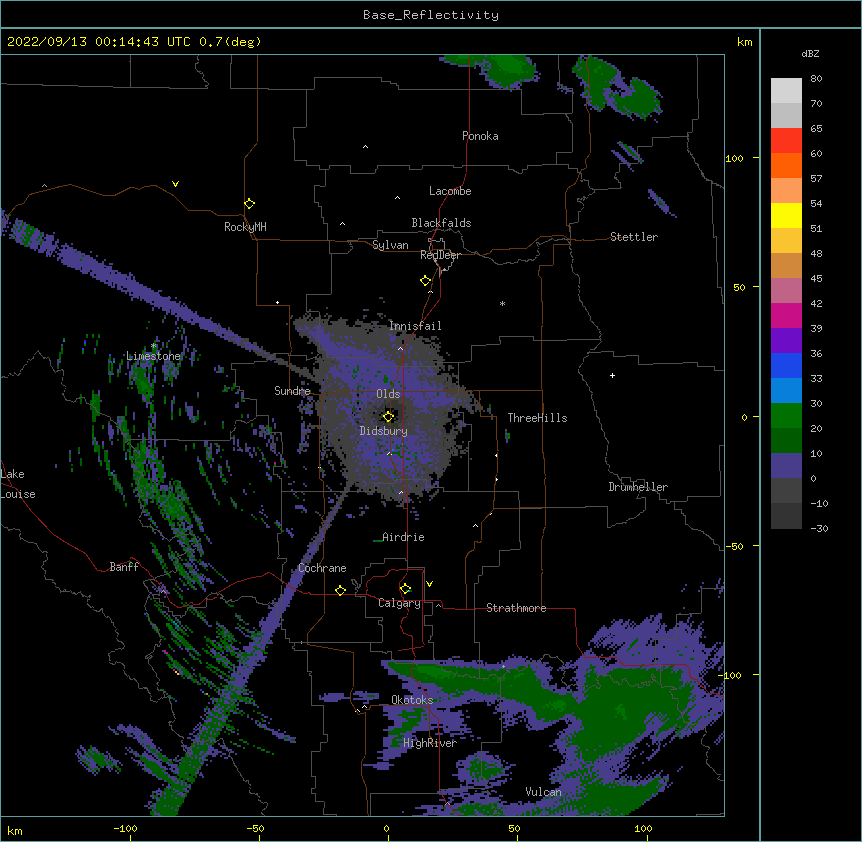
Task: Click the yellow radar site marker near Olds
Action: coord(388,416)
